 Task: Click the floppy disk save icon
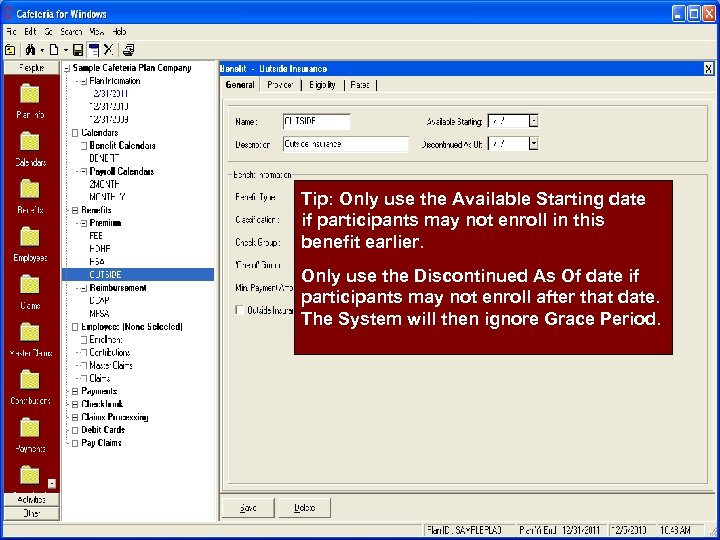(x=79, y=50)
